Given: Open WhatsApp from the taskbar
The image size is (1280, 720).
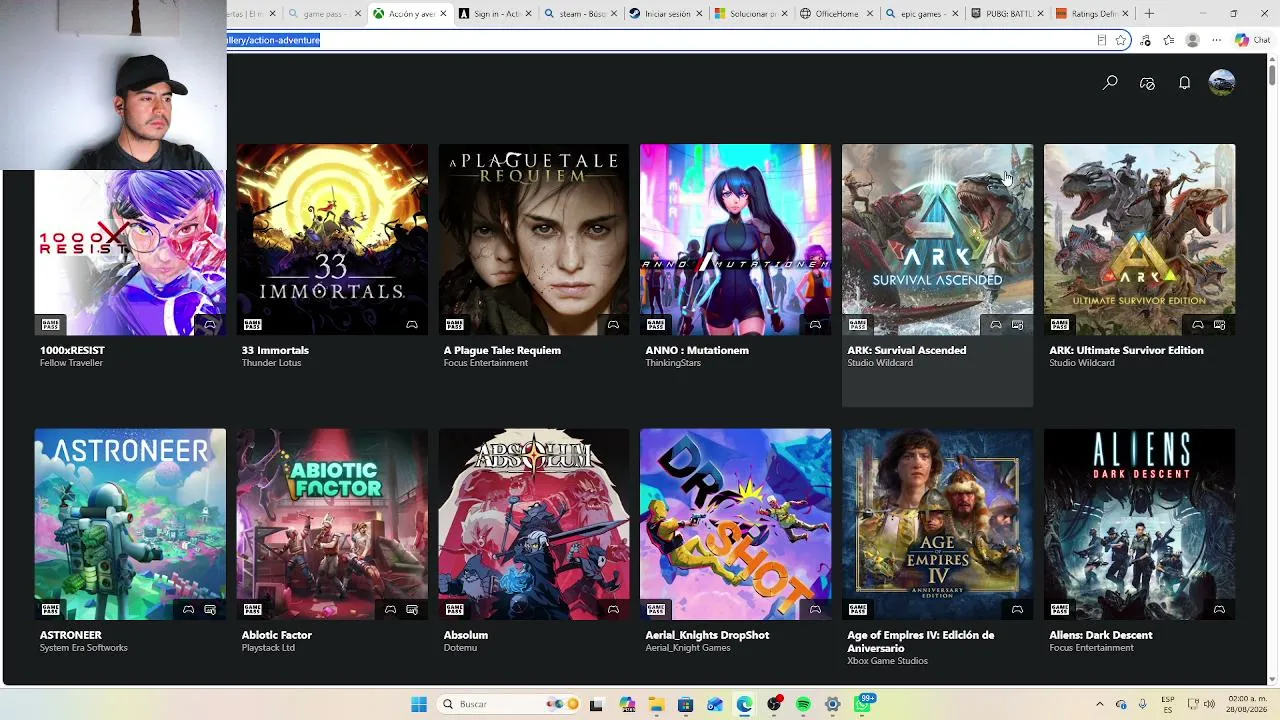Looking at the screenshot, I should (863, 704).
